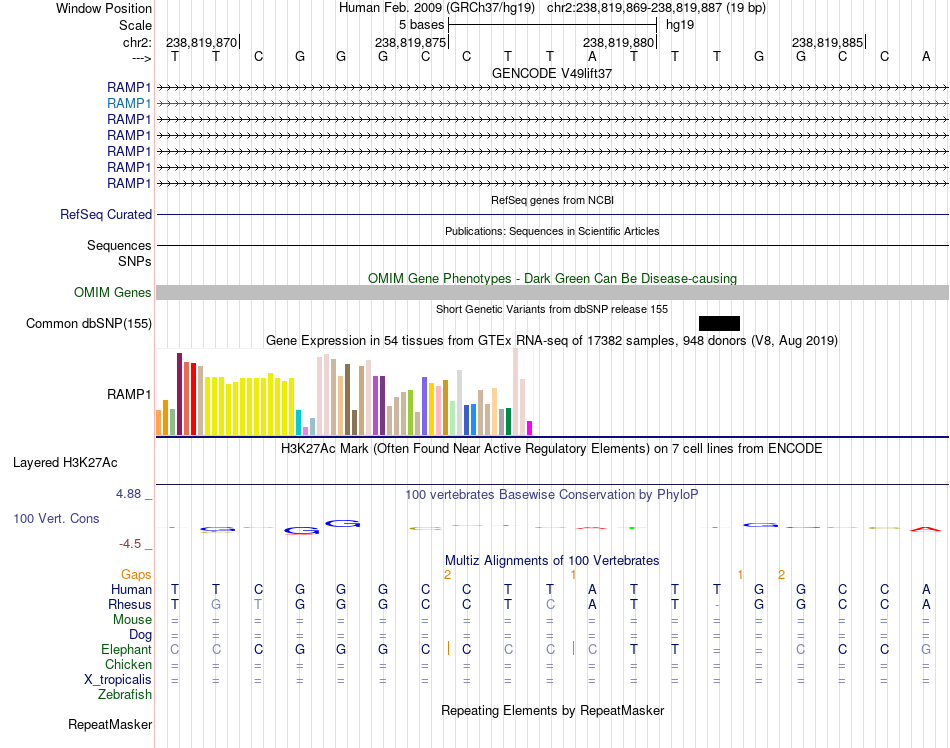Open Short Genetic Variants from dbSNP title
Image resolution: width=950 pixels, height=748 pixels.
(x=552, y=309)
